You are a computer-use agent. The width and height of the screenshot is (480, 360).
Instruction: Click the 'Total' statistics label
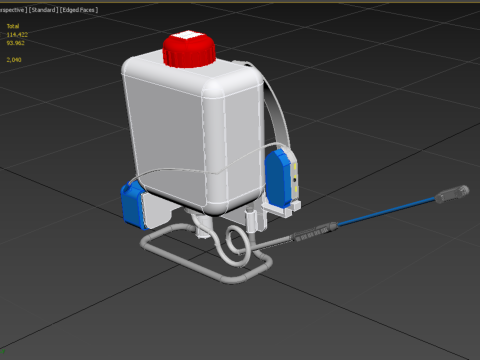(13, 26)
